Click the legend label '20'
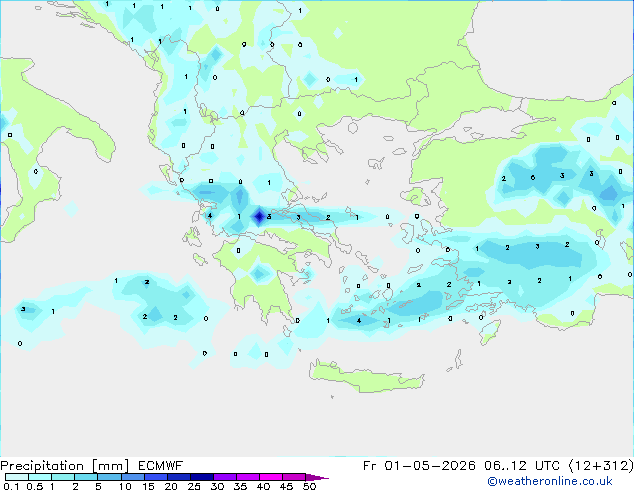Screen dimensions: 634x490 [171, 486]
